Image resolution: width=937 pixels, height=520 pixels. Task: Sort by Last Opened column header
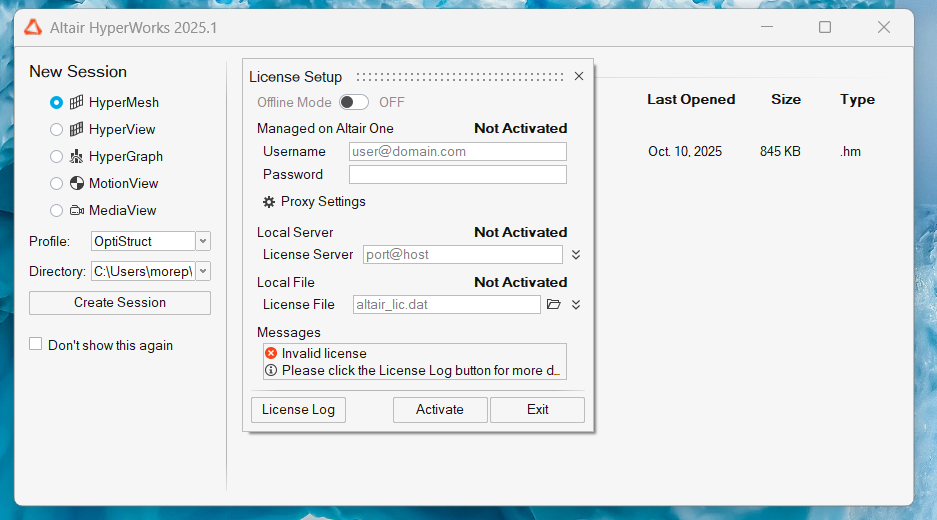(691, 100)
